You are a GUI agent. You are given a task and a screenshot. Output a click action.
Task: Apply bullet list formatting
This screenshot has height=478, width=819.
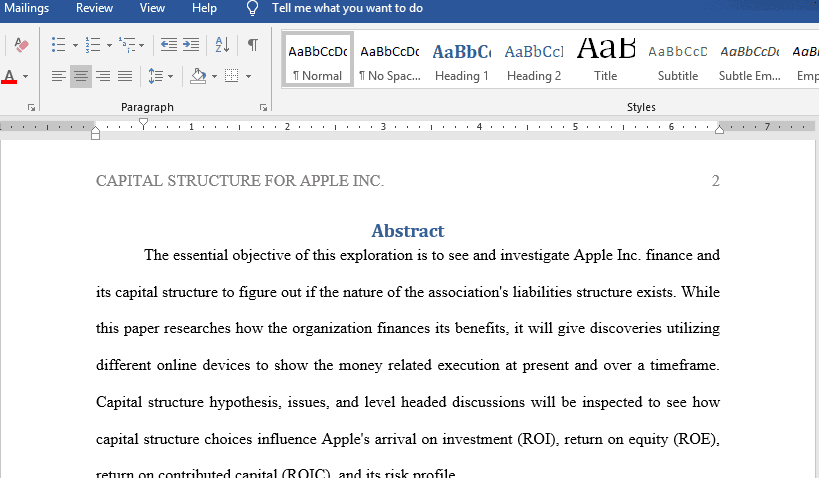[x=57, y=45]
